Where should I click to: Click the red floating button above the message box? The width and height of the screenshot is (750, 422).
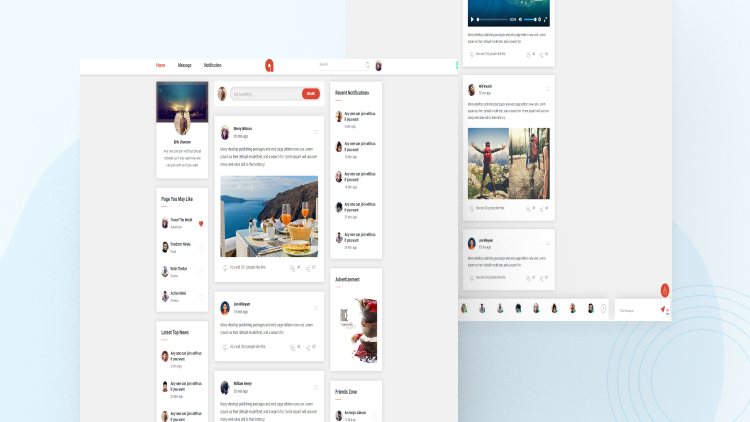(x=665, y=291)
